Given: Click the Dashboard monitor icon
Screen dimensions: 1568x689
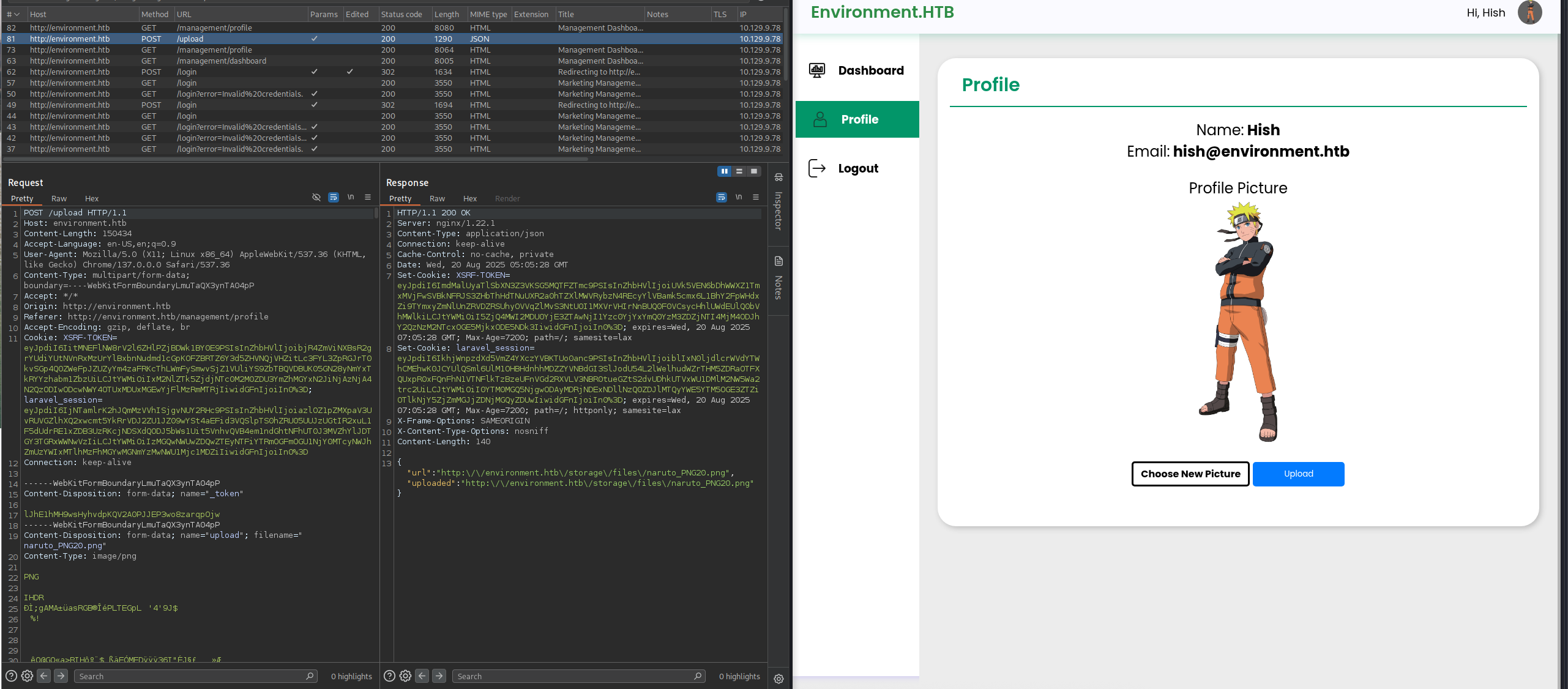Looking at the screenshot, I should point(817,70).
